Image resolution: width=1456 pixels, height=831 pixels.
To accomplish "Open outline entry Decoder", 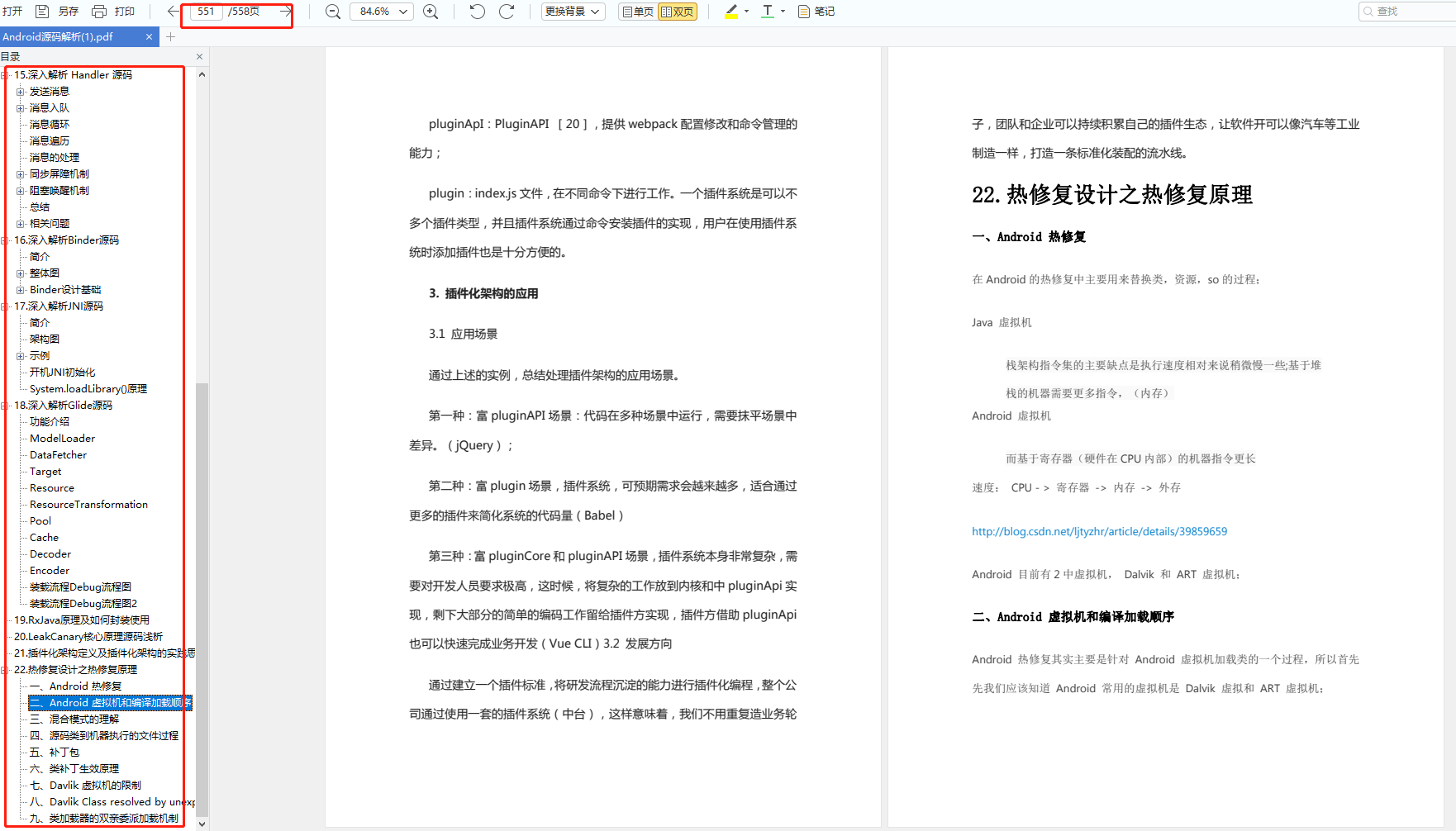I will pyautogui.click(x=50, y=554).
